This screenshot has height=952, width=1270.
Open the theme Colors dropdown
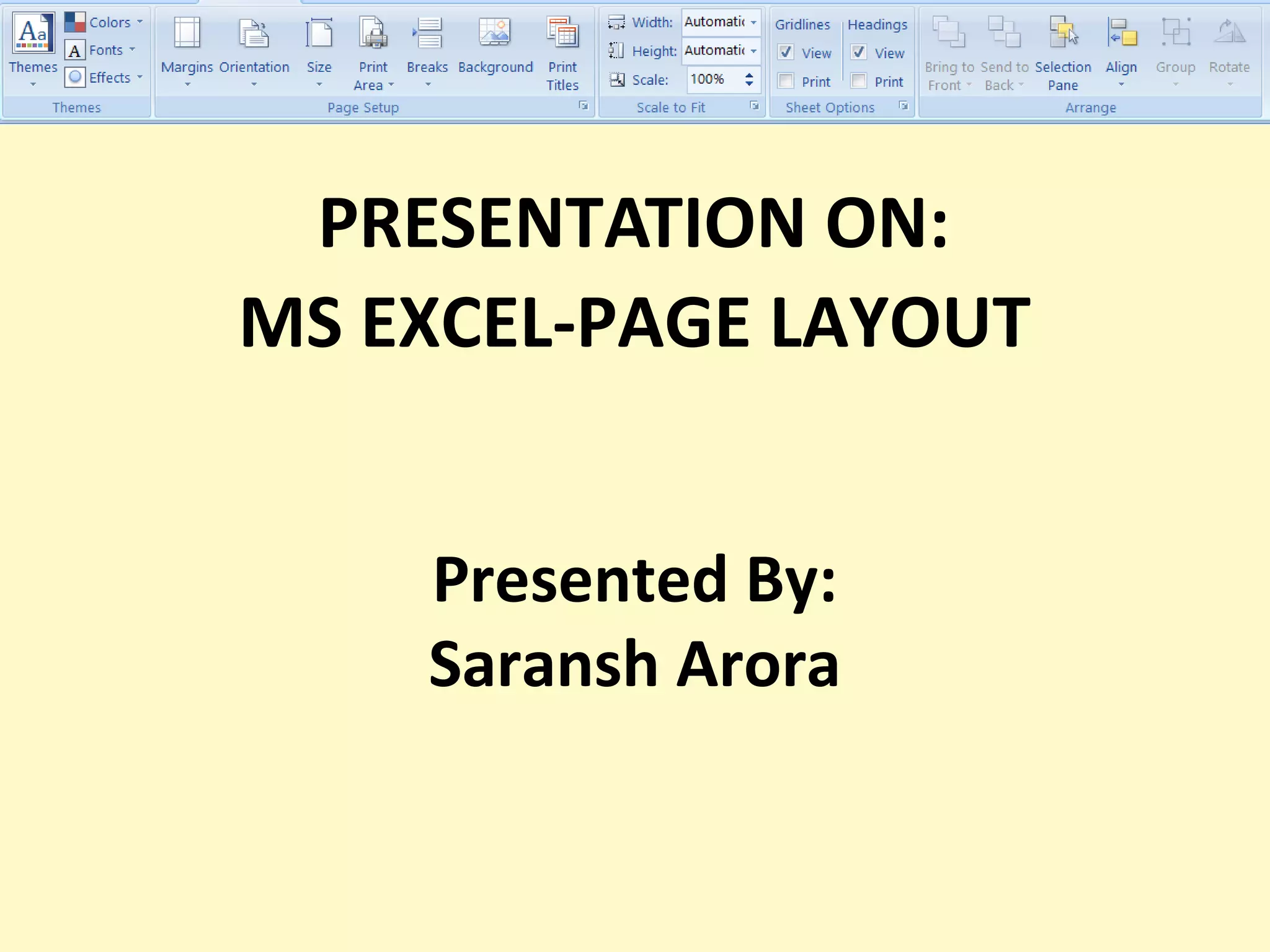click(112, 22)
